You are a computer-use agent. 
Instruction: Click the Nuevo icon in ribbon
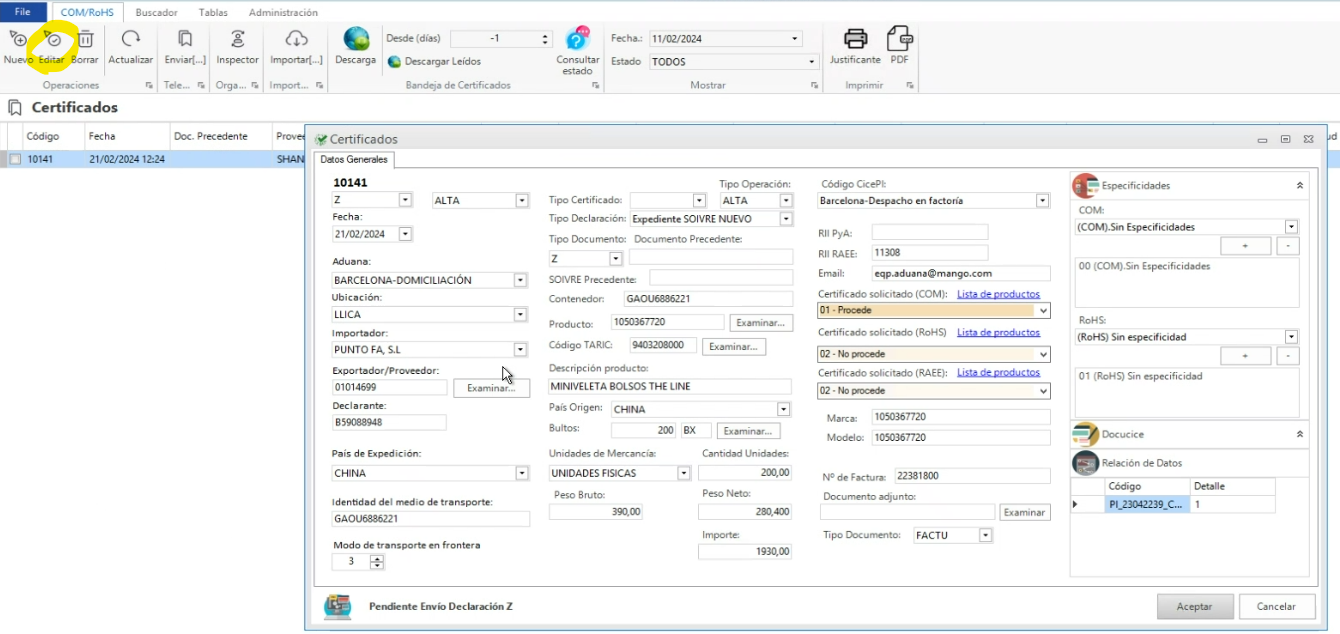coord(18,40)
